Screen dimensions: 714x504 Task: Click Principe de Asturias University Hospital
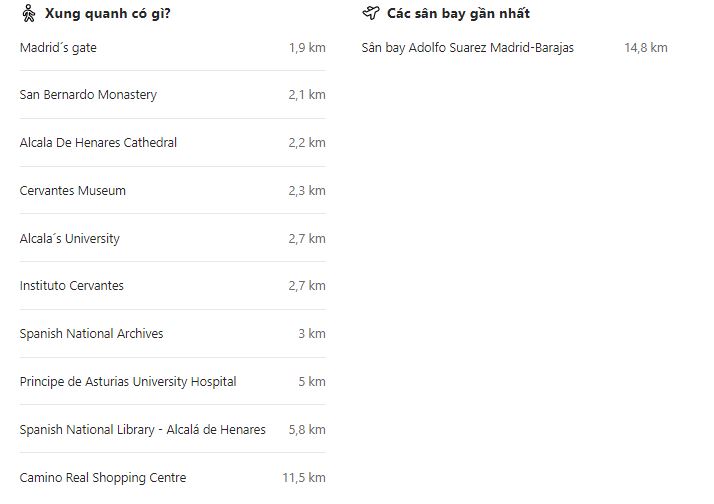pyautogui.click(x=128, y=382)
